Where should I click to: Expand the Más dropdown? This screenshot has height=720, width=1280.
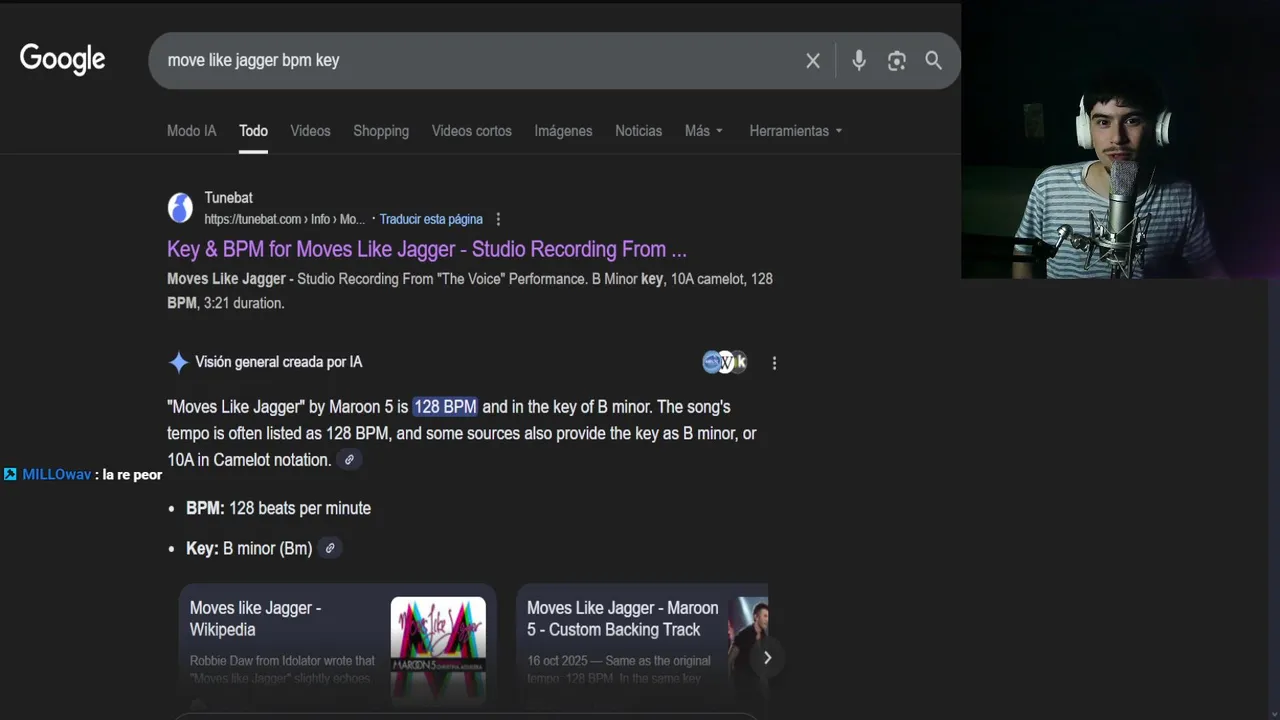(x=704, y=131)
